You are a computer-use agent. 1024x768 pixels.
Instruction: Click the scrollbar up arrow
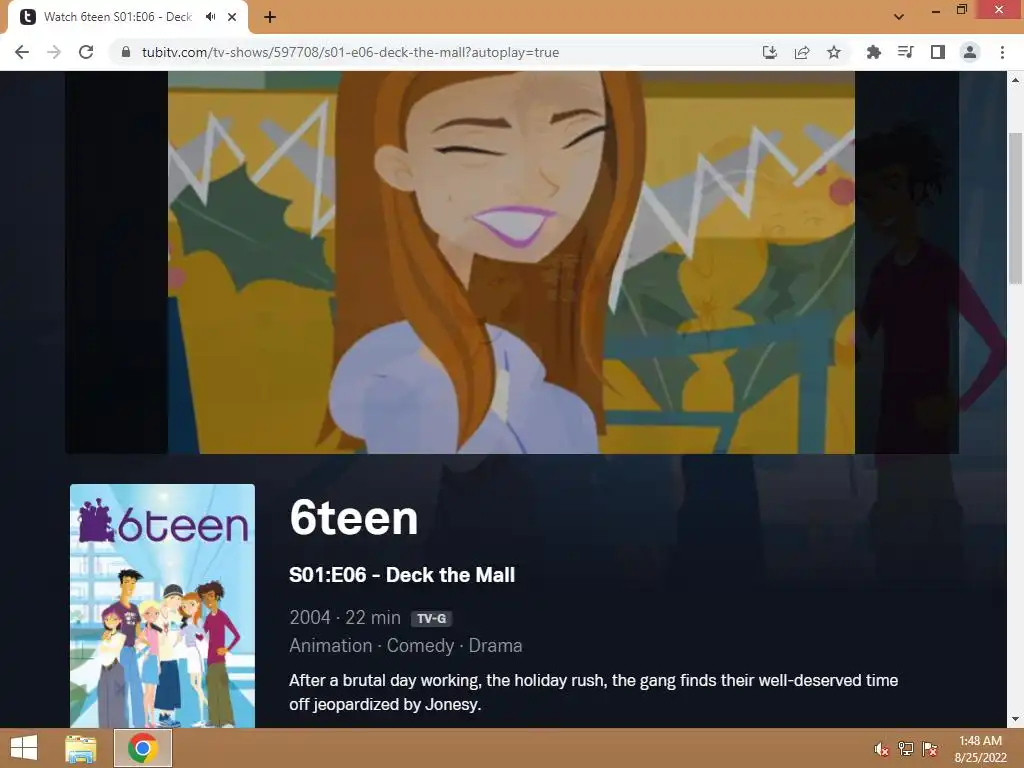1015,80
